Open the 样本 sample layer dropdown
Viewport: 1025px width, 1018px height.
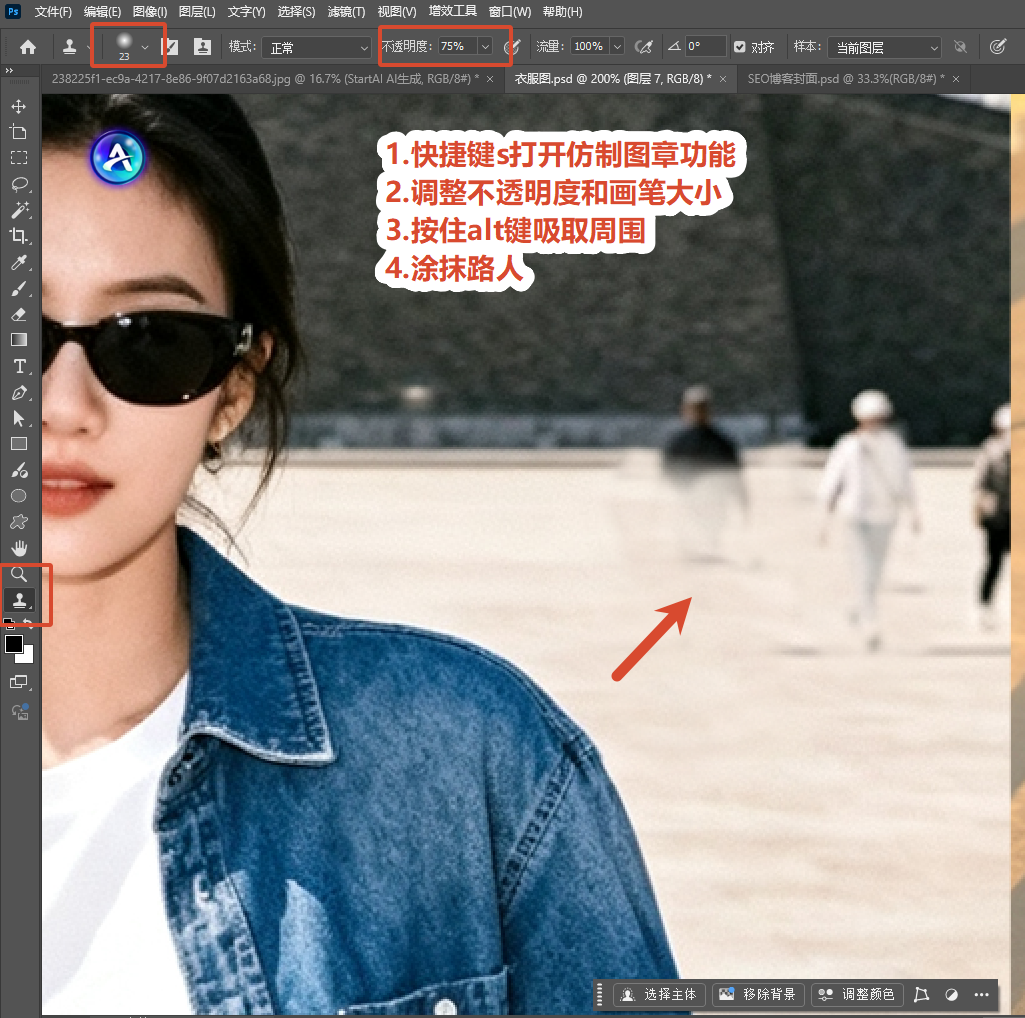tap(884, 47)
